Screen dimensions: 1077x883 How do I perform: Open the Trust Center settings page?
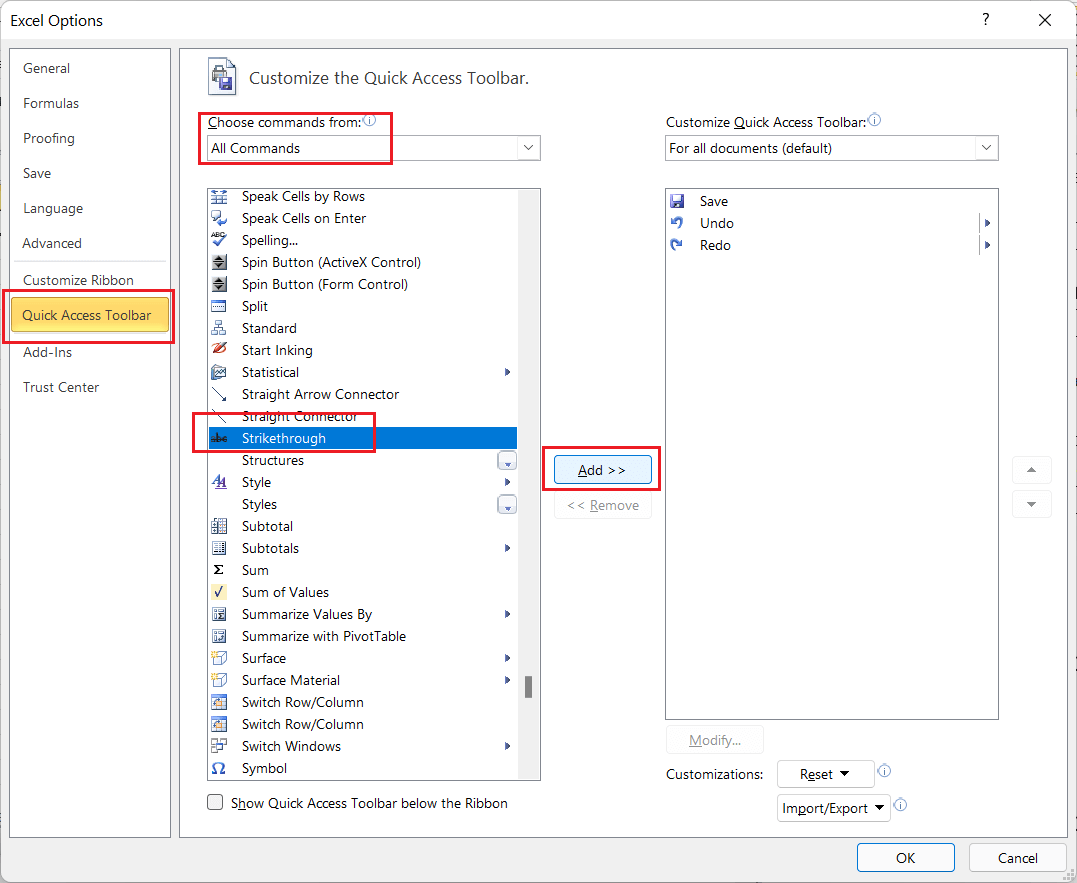click(x=60, y=387)
